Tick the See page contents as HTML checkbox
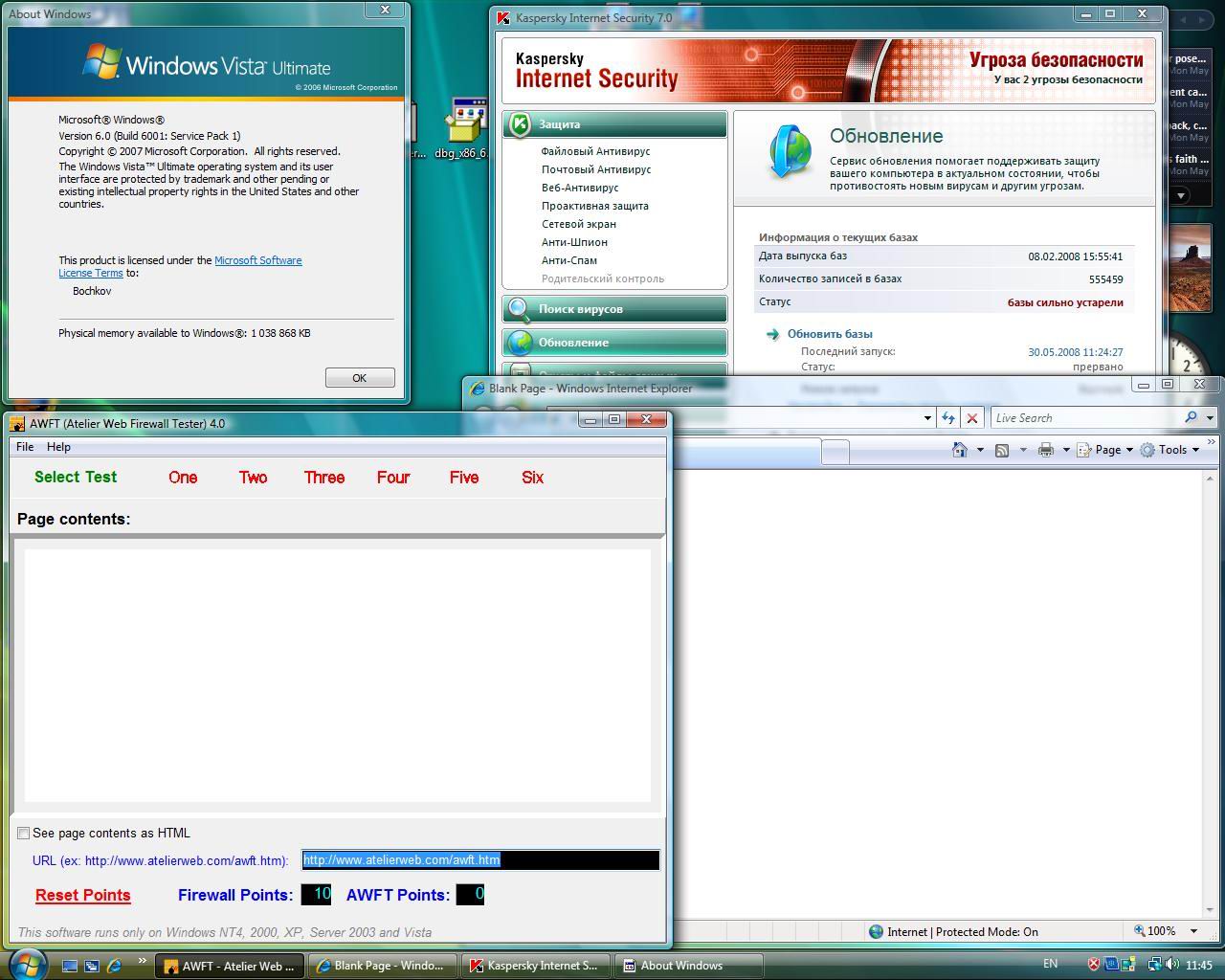Screen dimensions: 1225x980 (23, 834)
